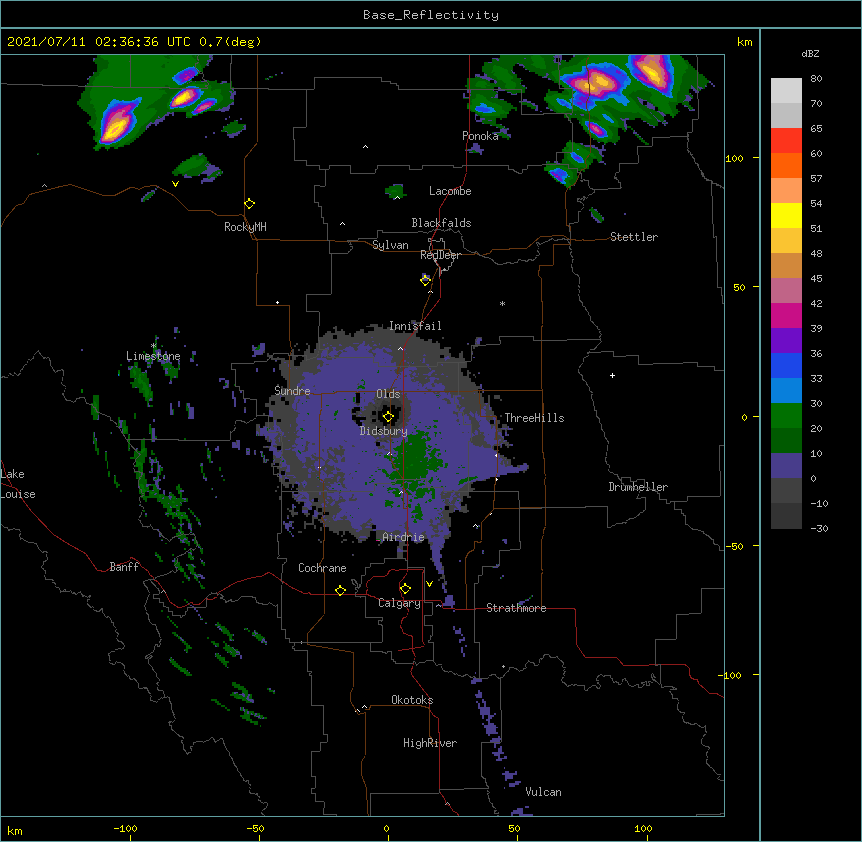Click the green 30 dBZ legend swatch
The image size is (862, 842).
click(x=786, y=416)
